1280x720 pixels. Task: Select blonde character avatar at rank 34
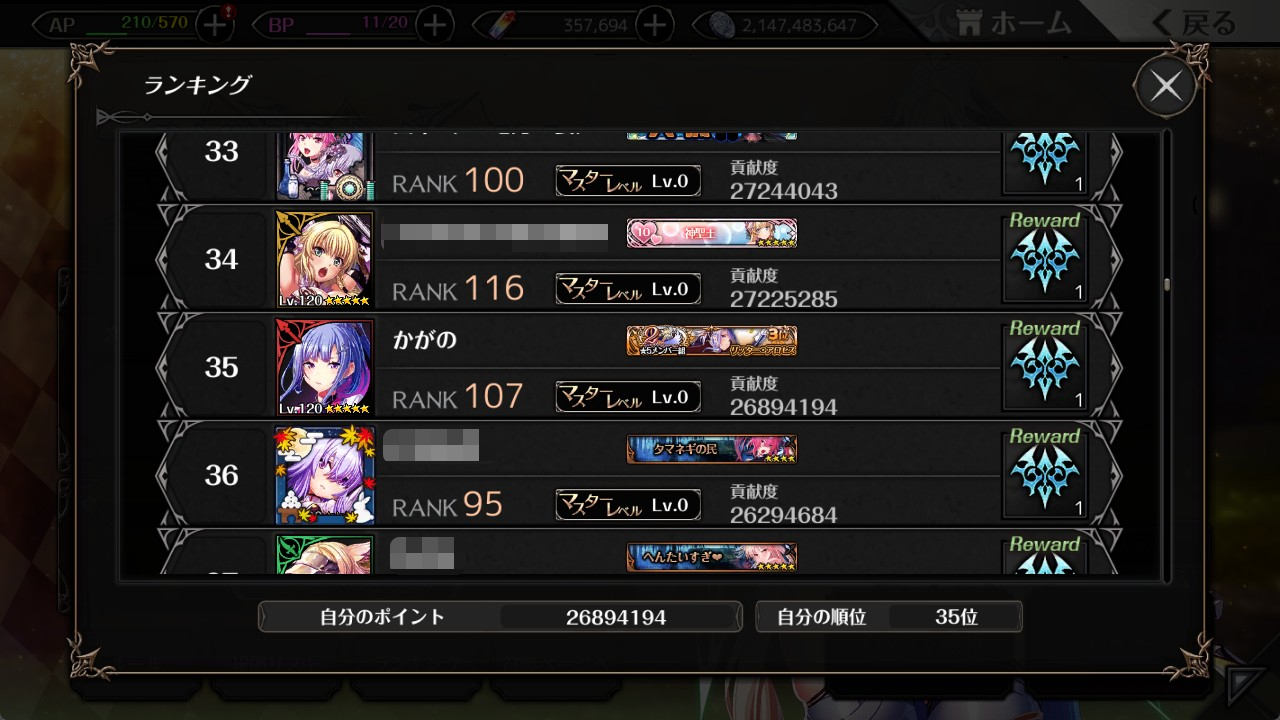point(325,259)
